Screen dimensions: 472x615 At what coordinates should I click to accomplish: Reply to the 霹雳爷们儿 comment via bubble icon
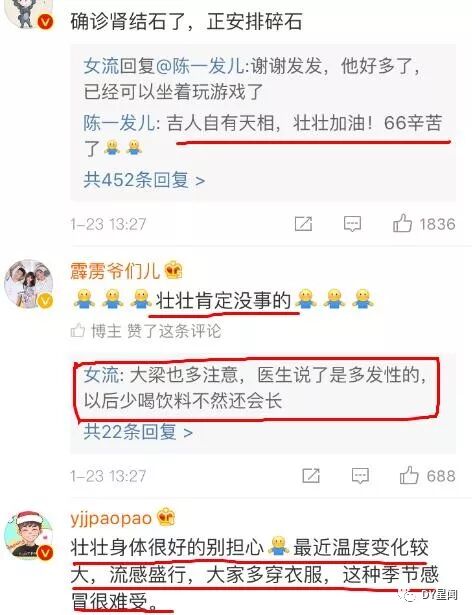click(x=360, y=476)
